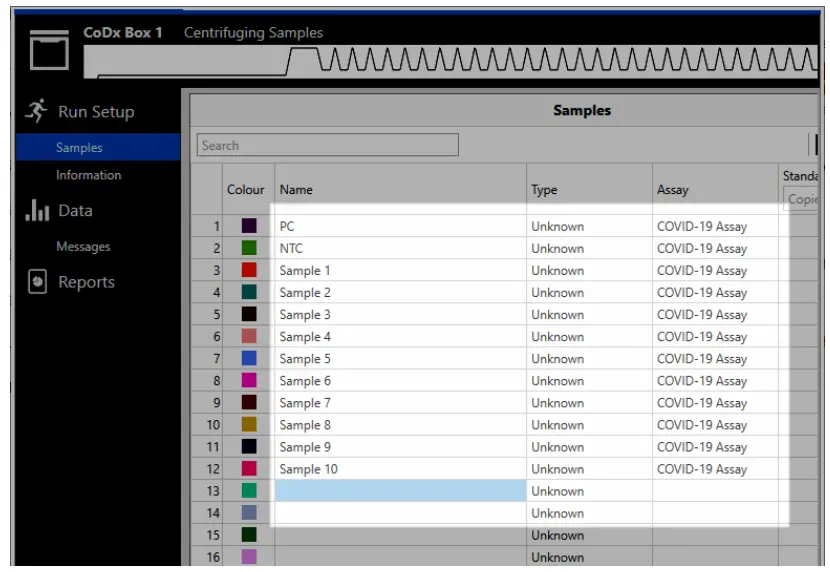Image resolution: width=830 pixels, height=572 pixels.
Task: Change the Sample 9 colour swatch
Action: tap(249, 446)
